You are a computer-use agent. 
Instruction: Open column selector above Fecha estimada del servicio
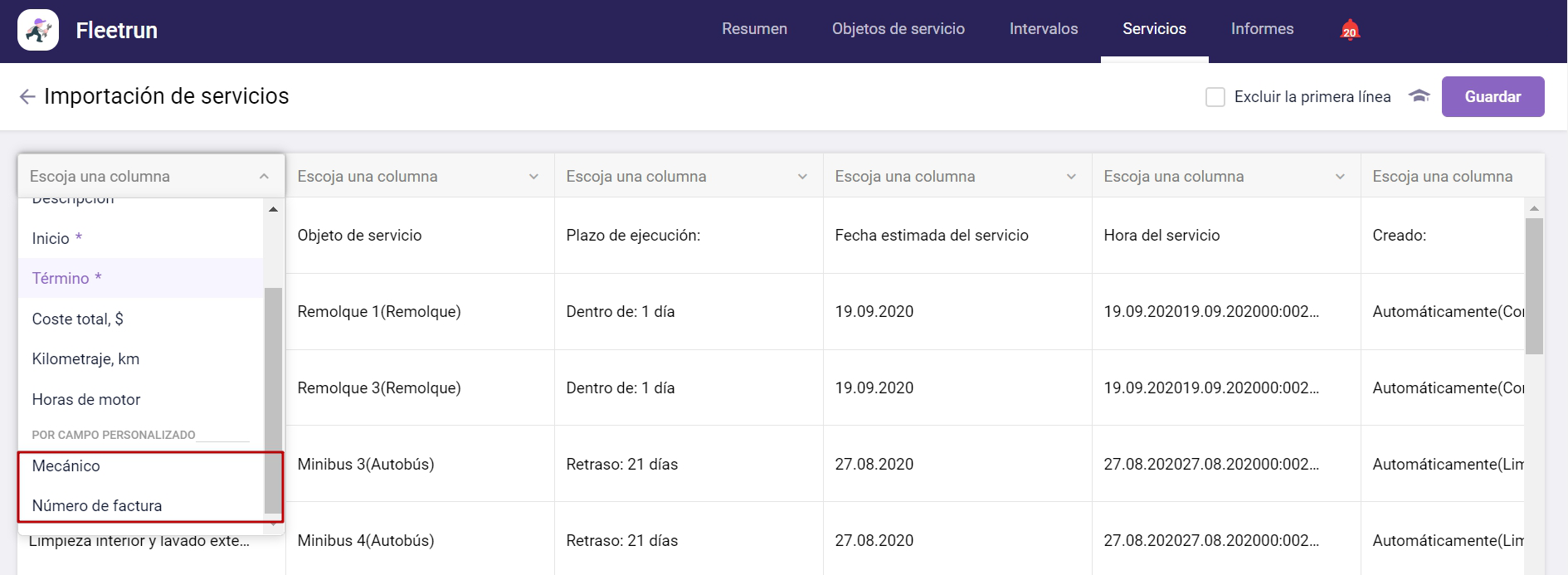pyautogui.click(x=957, y=176)
